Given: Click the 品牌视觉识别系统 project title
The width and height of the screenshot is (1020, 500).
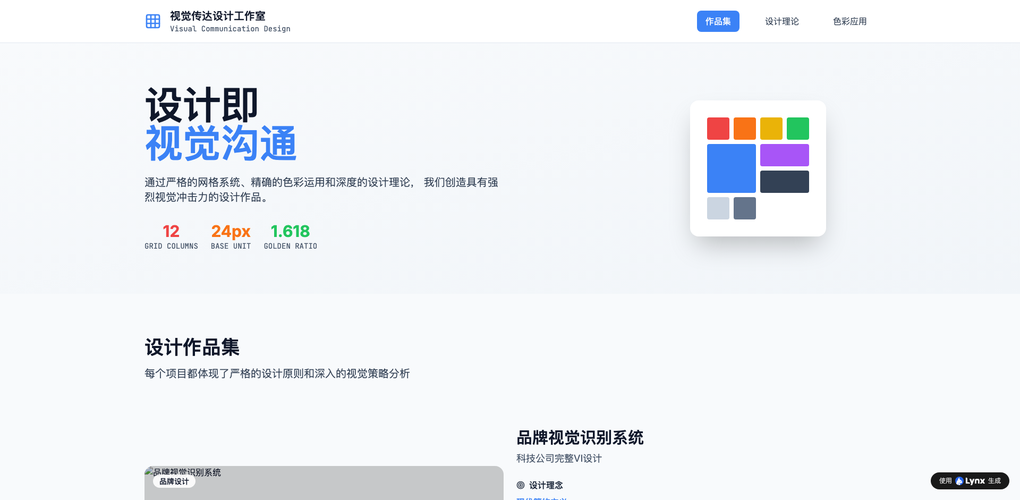Looking at the screenshot, I should point(580,438).
